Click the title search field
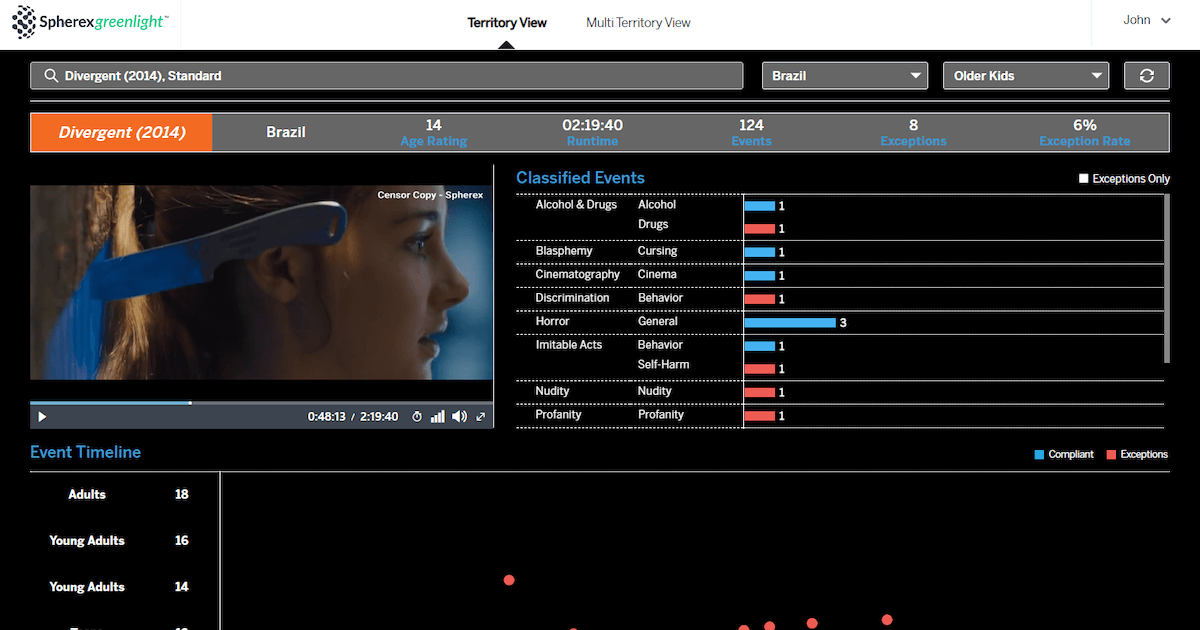The width and height of the screenshot is (1200, 630). coord(387,76)
